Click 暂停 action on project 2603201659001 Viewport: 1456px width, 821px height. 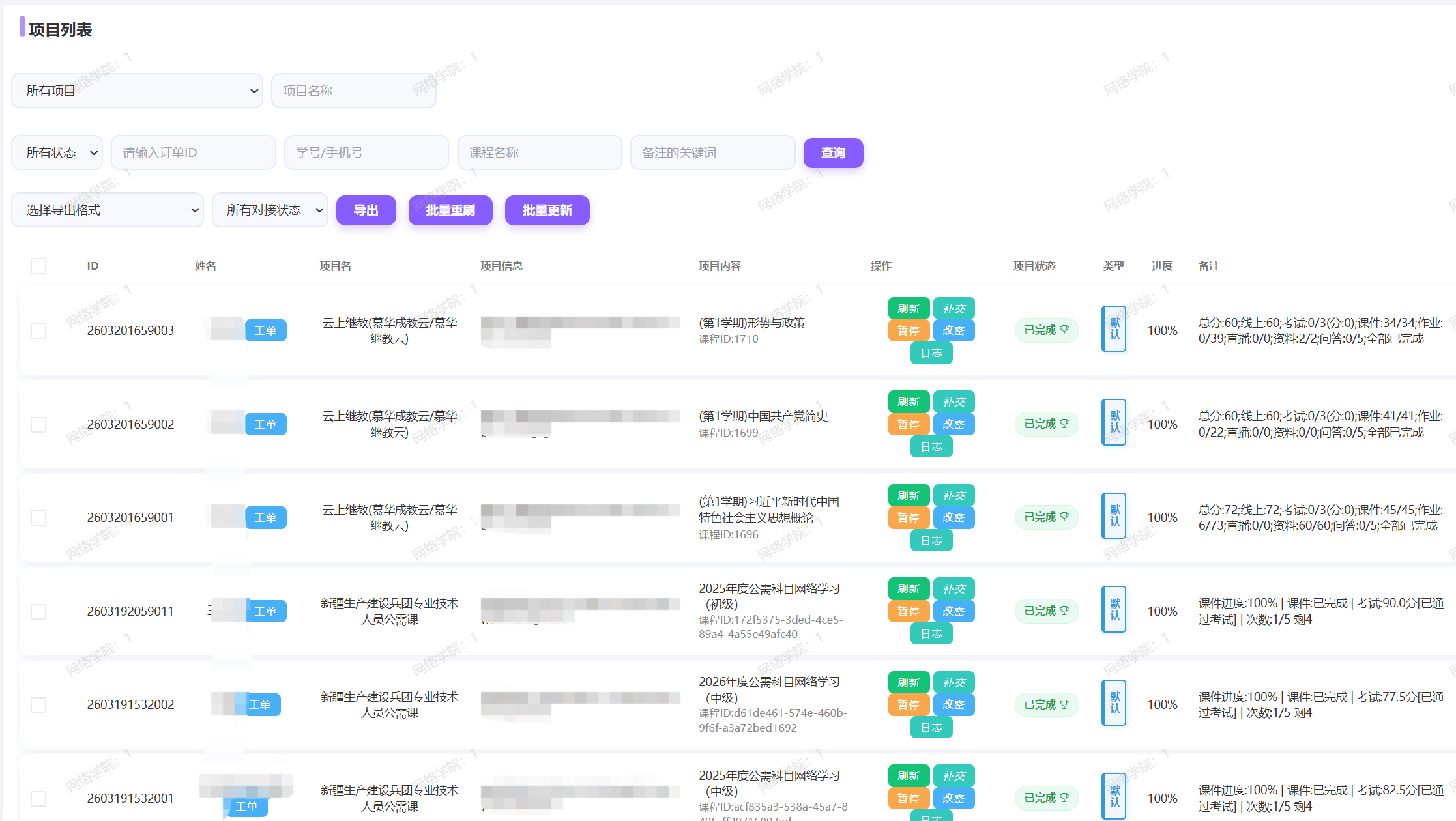(909, 517)
